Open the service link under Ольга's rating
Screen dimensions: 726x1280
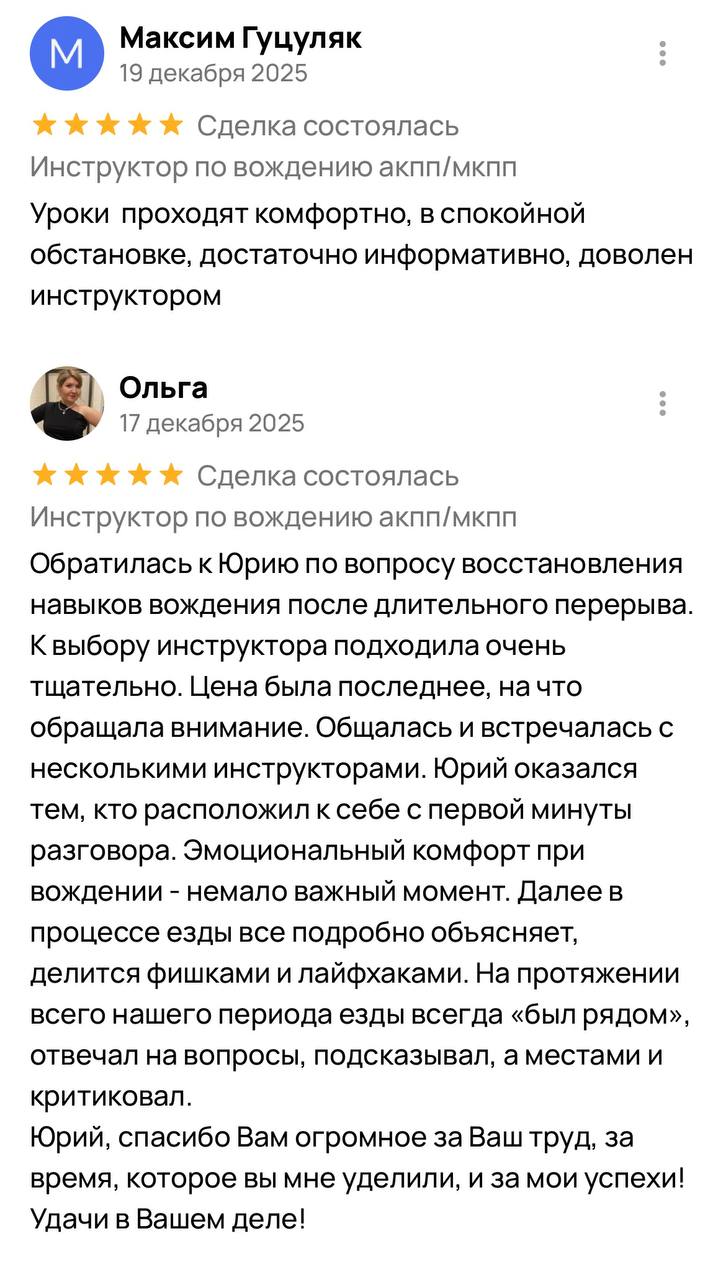[273, 517]
